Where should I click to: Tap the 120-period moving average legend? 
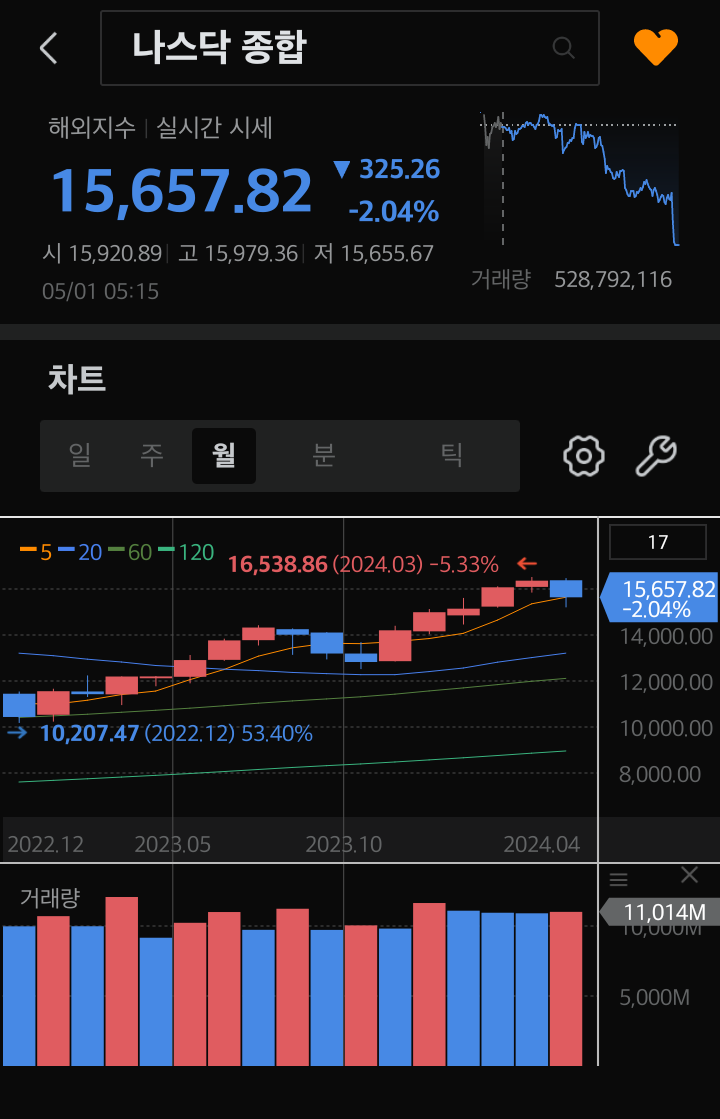click(x=186, y=552)
